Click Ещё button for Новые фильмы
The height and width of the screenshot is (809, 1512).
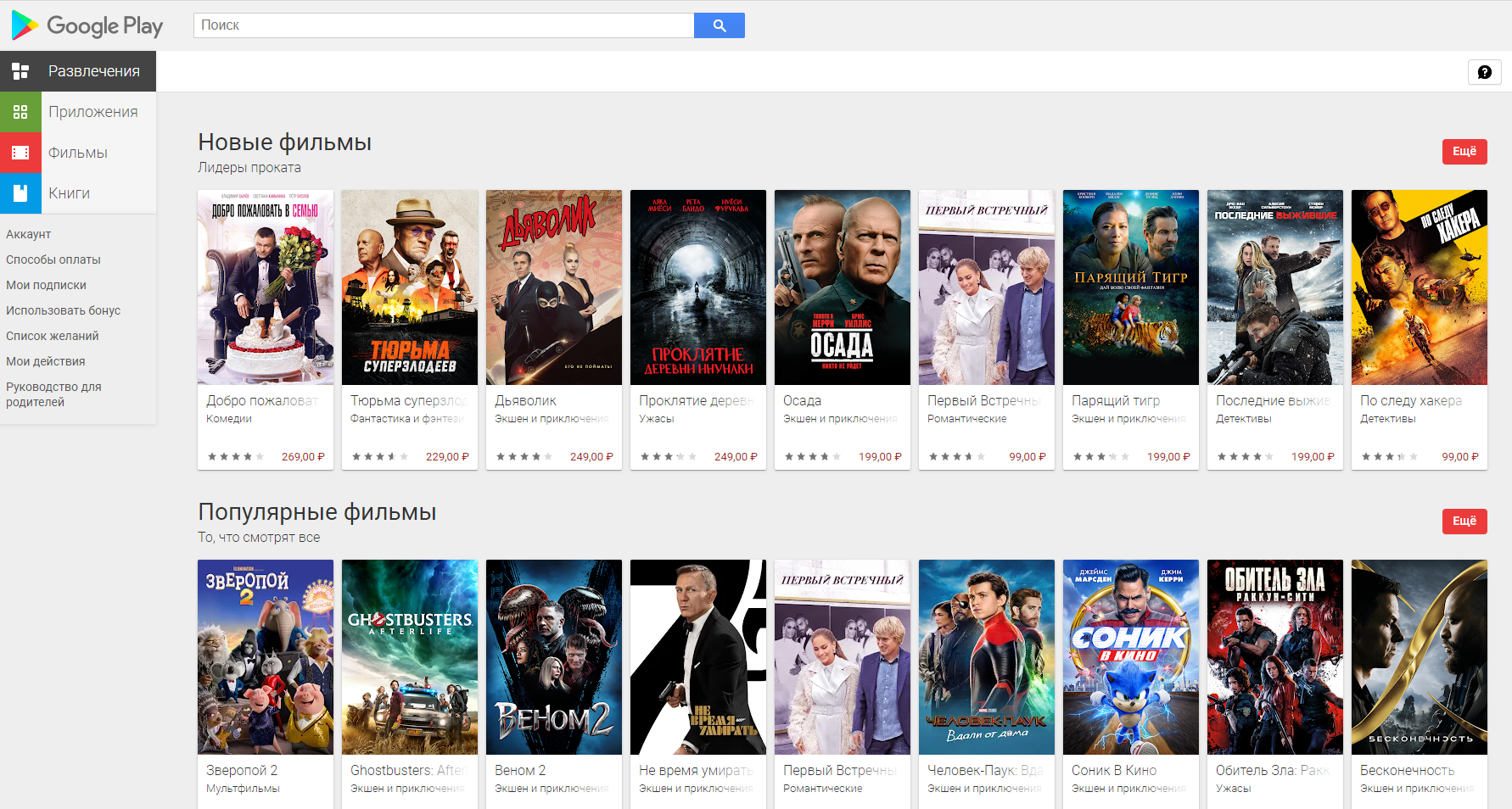pyautogui.click(x=1464, y=152)
